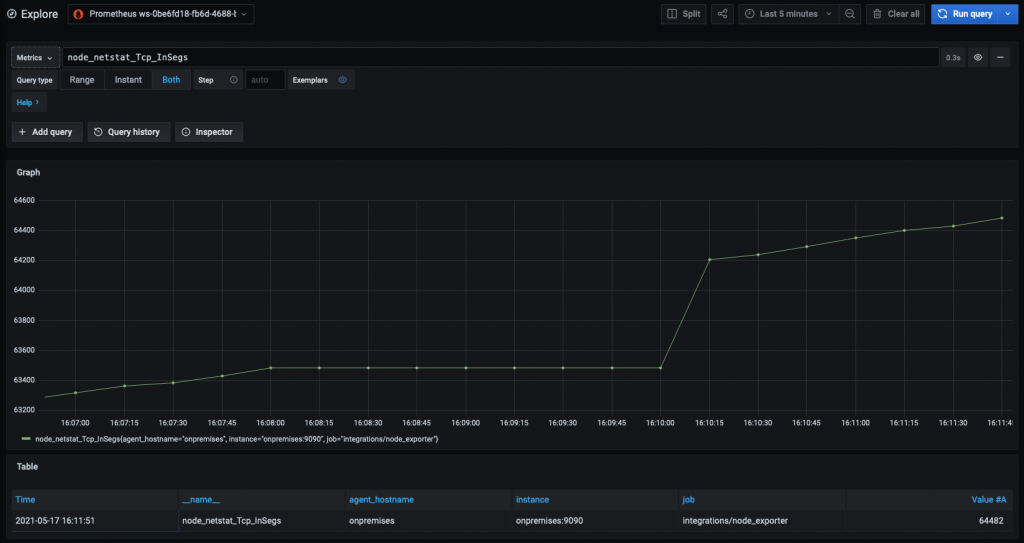The image size is (1024, 543).
Task: Expand the Help section
Action: point(28,102)
